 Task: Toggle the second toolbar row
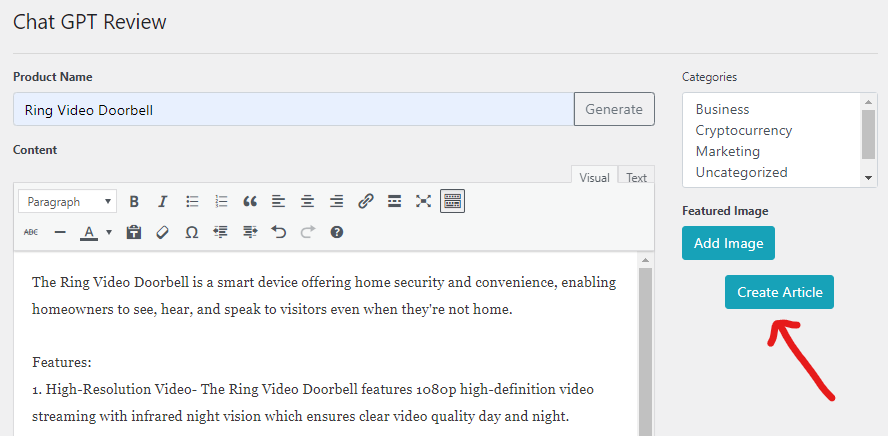(x=452, y=201)
